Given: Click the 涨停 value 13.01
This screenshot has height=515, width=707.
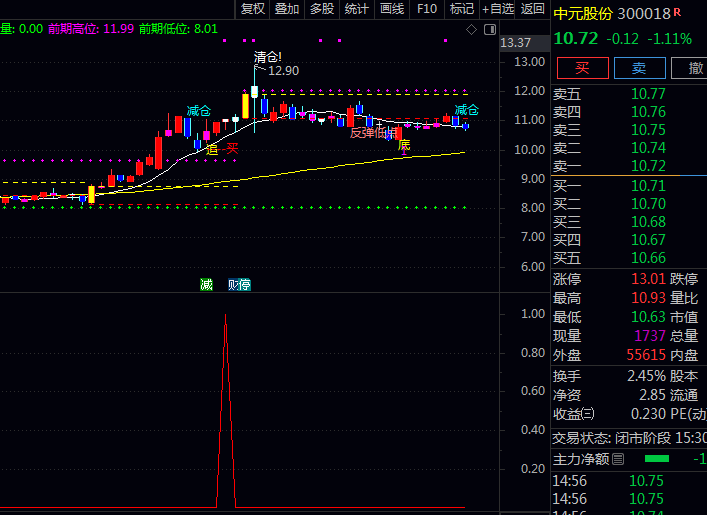Looking at the screenshot, I should (648, 279).
